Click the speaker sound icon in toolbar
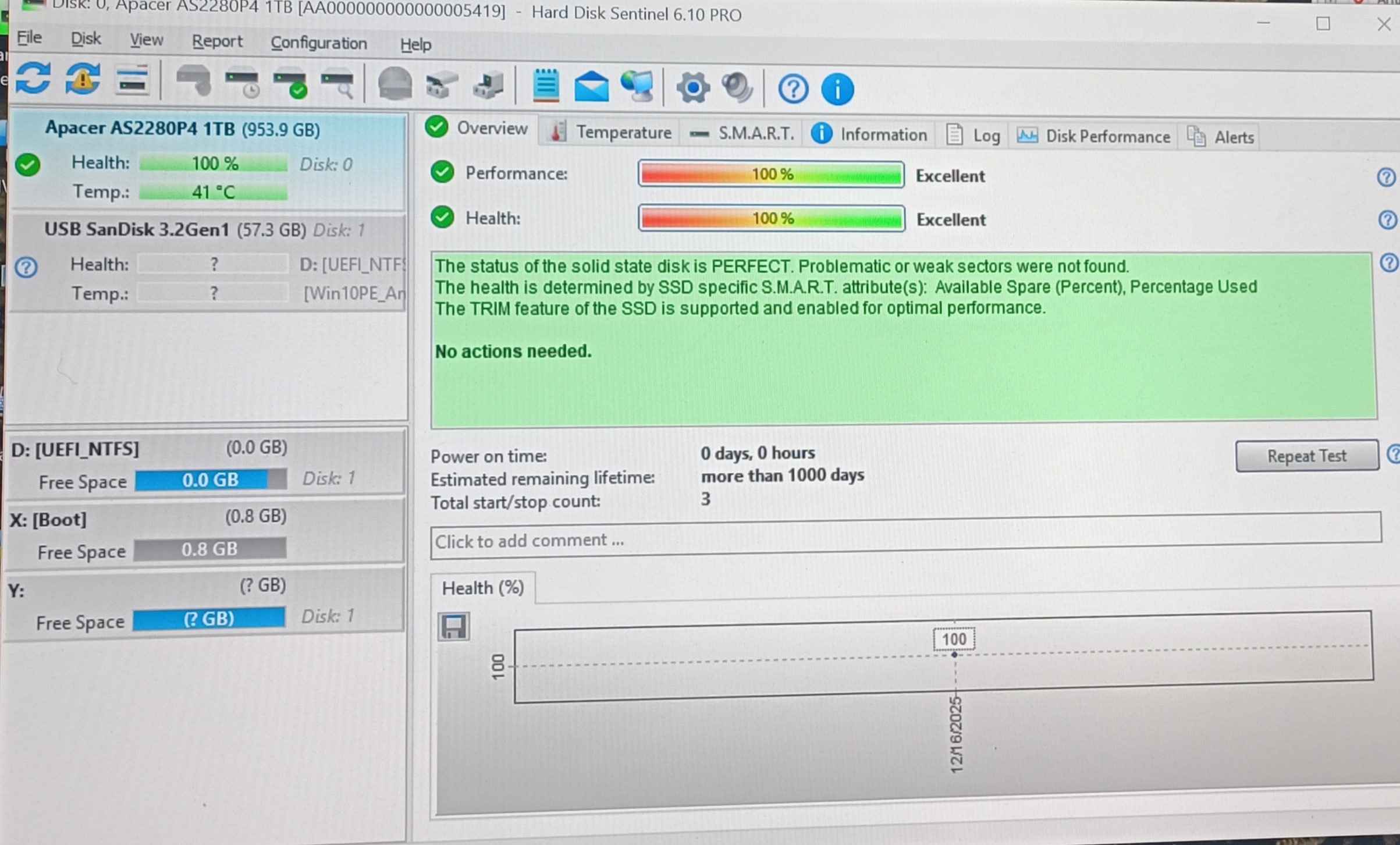The height and width of the screenshot is (845, 1400). point(737,88)
